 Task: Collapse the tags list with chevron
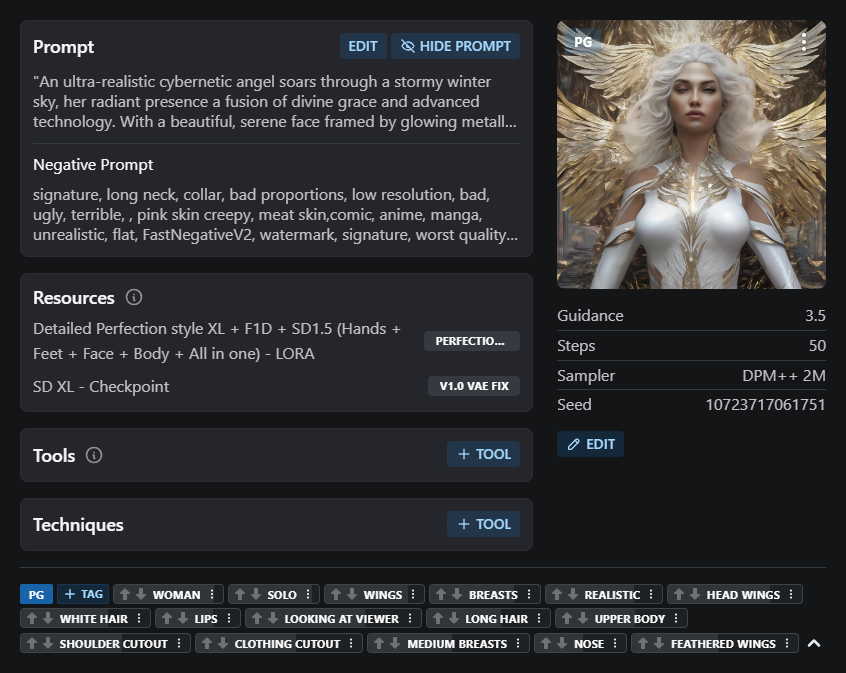pyautogui.click(x=814, y=643)
